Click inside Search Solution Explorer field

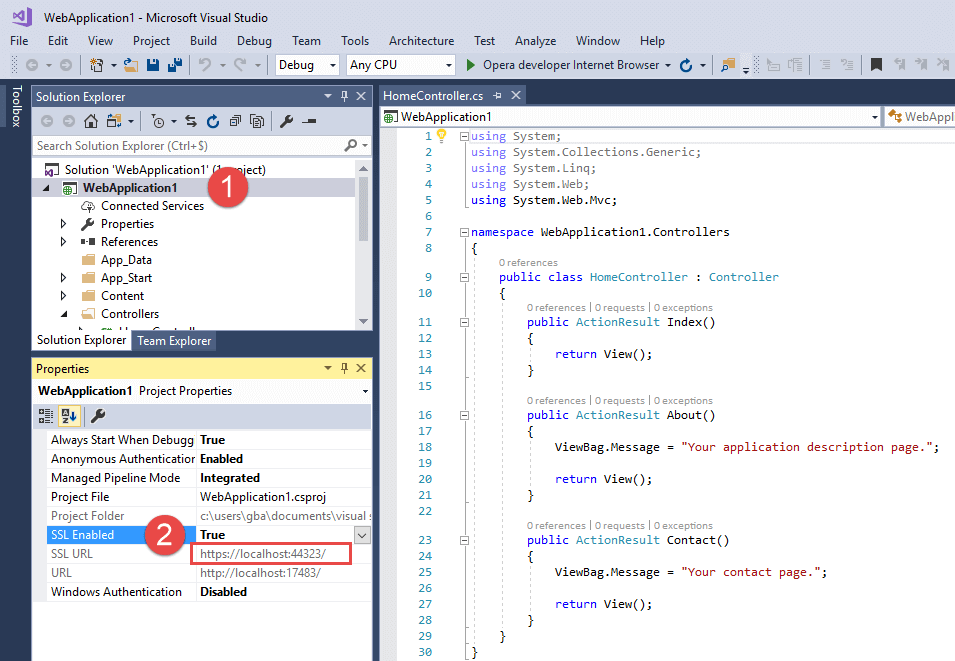click(x=189, y=146)
